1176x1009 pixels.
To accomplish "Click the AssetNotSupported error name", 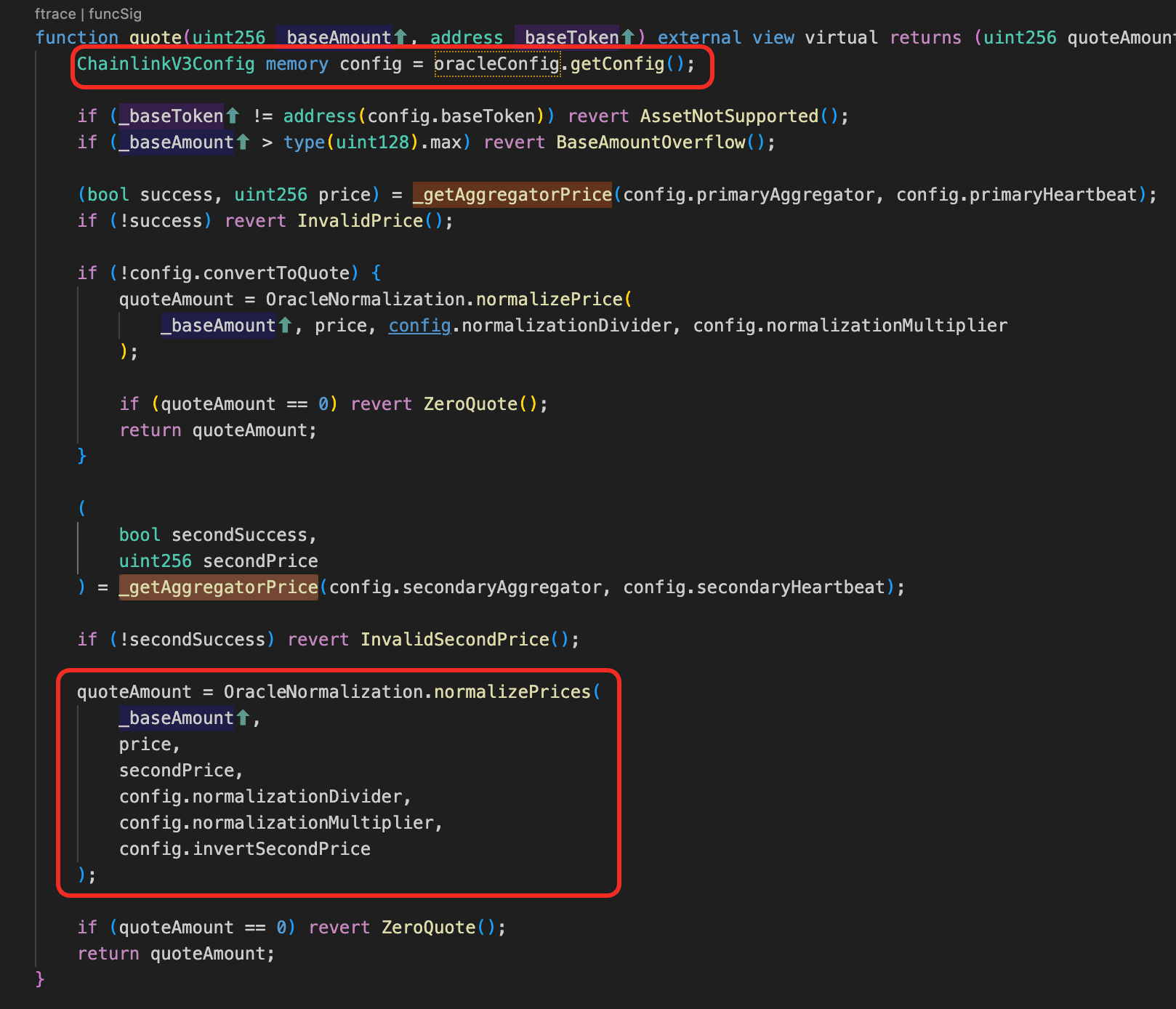I will 729,116.
